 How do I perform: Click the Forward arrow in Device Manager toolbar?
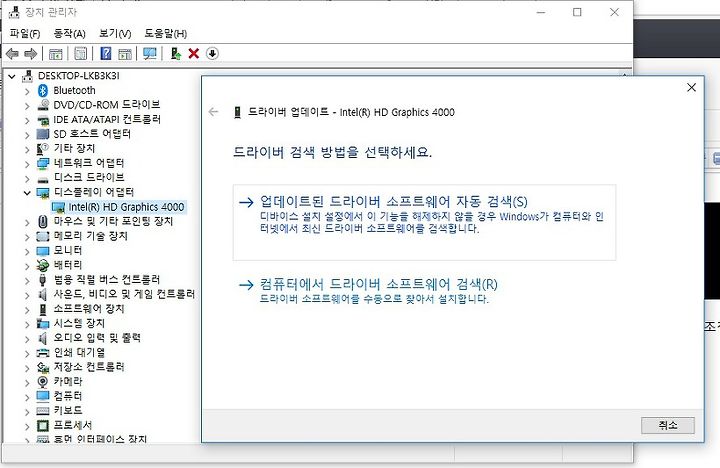click(30, 54)
